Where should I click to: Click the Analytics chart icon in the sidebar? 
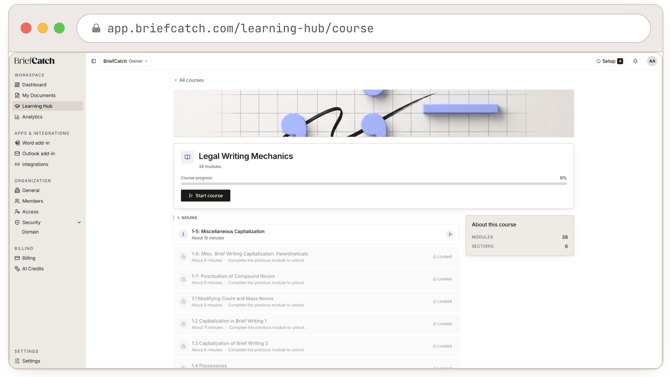[17, 117]
